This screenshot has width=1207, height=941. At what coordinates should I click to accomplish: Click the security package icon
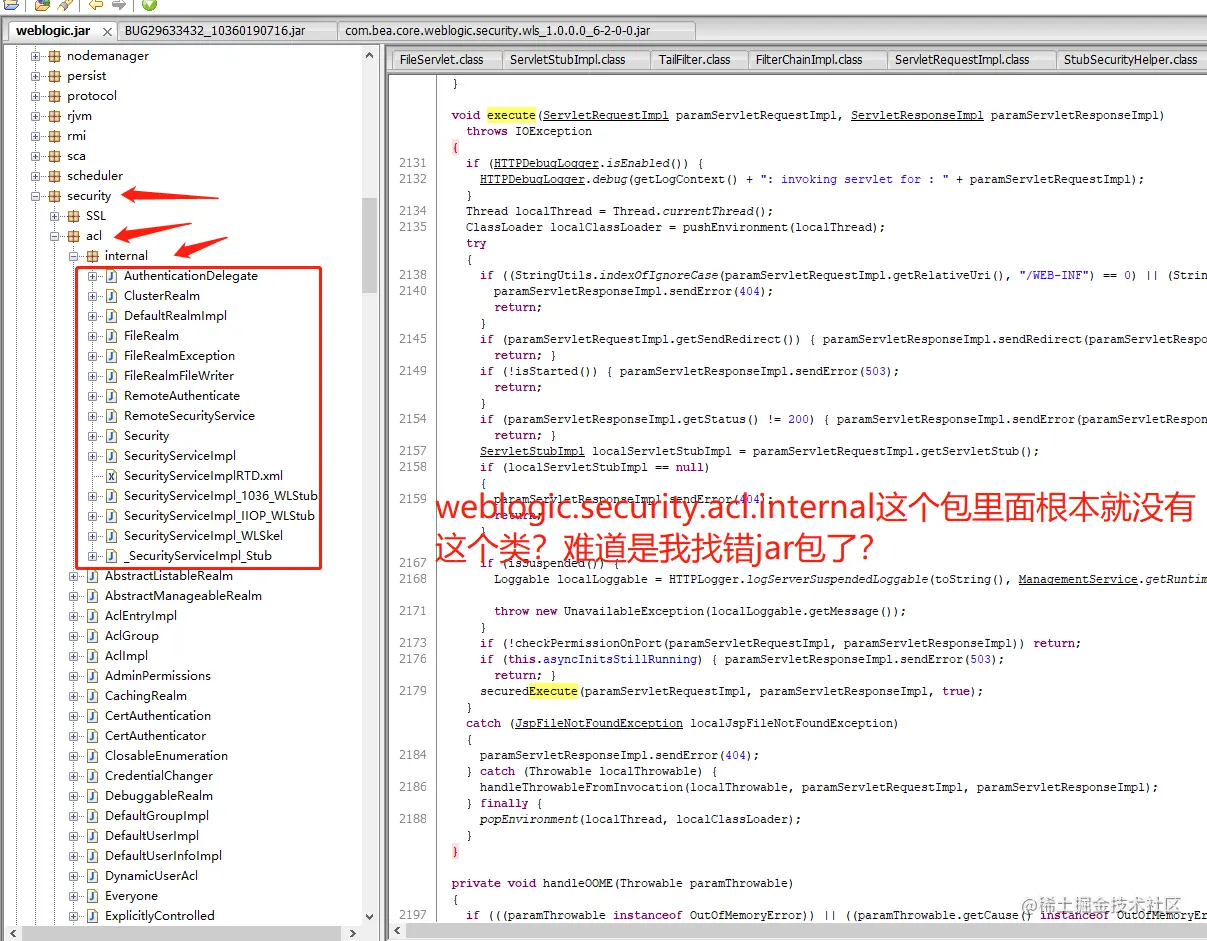[x=54, y=196]
